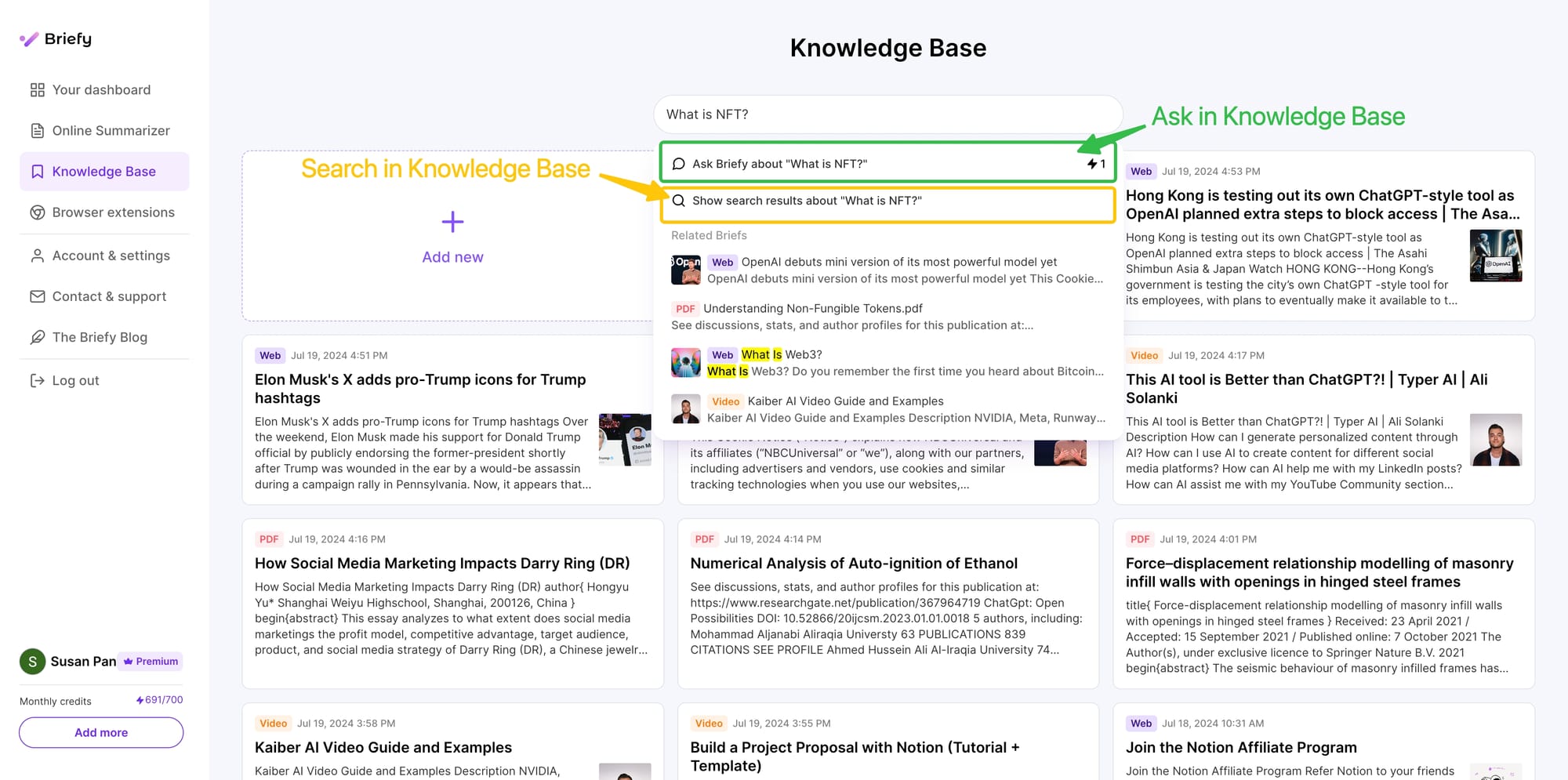Screen dimensions: 1568x780
Task: Click the Monthly credits lightning icon
Action: [140, 700]
